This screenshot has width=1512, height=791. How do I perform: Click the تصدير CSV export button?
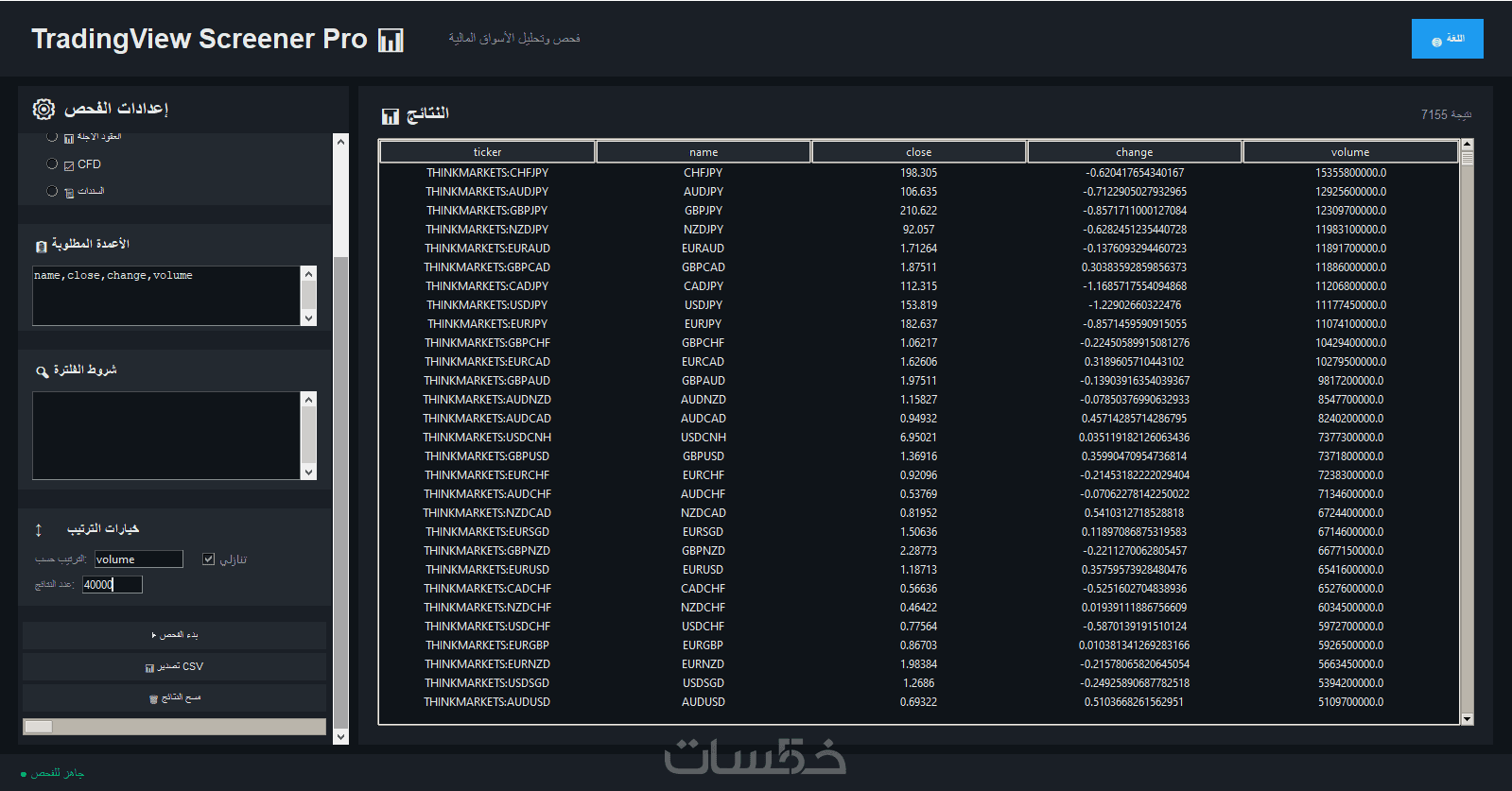pyautogui.click(x=175, y=666)
